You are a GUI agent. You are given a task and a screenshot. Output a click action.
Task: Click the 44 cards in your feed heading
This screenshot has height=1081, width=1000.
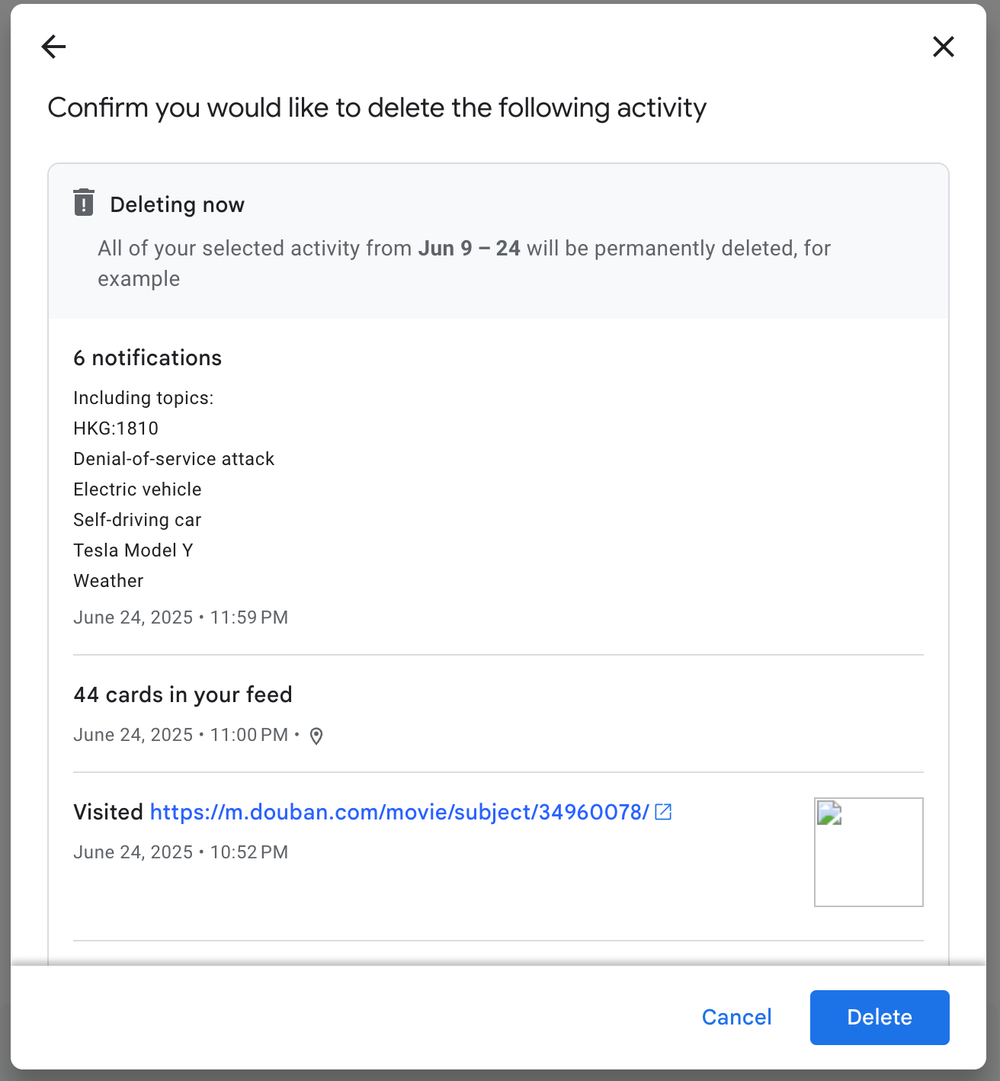182,694
